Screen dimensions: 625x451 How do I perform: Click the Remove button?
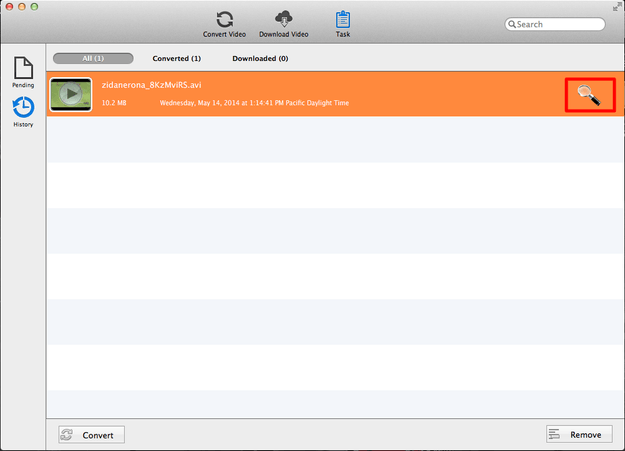[x=579, y=434]
